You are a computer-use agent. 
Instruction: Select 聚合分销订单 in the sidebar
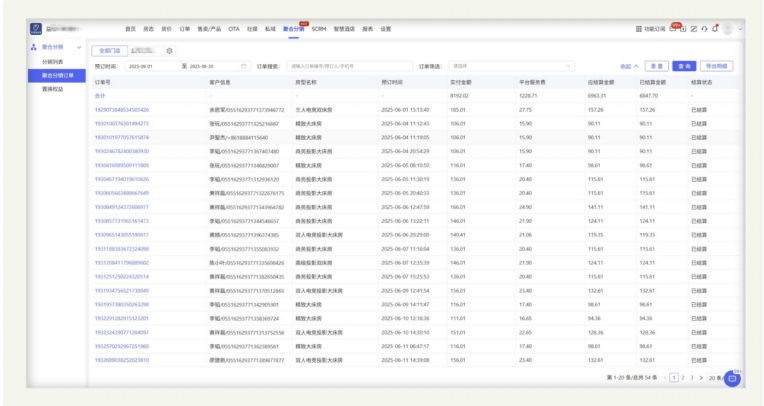coord(57,76)
